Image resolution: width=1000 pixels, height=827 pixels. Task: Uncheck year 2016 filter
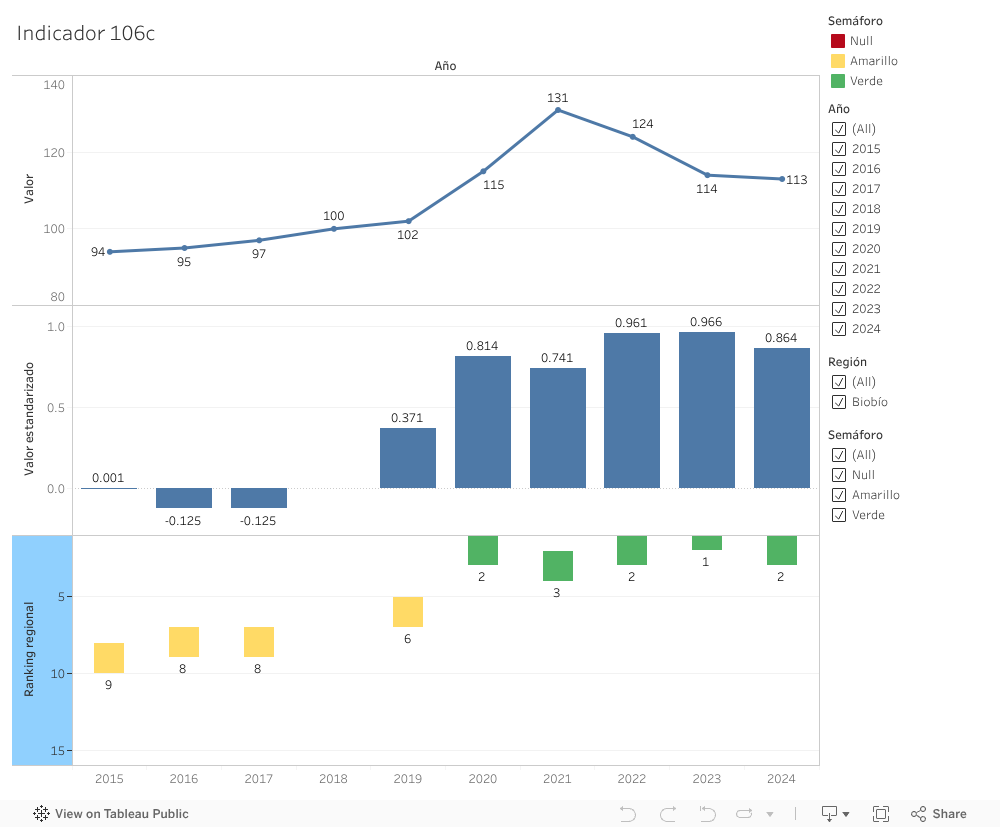tap(839, 169)
